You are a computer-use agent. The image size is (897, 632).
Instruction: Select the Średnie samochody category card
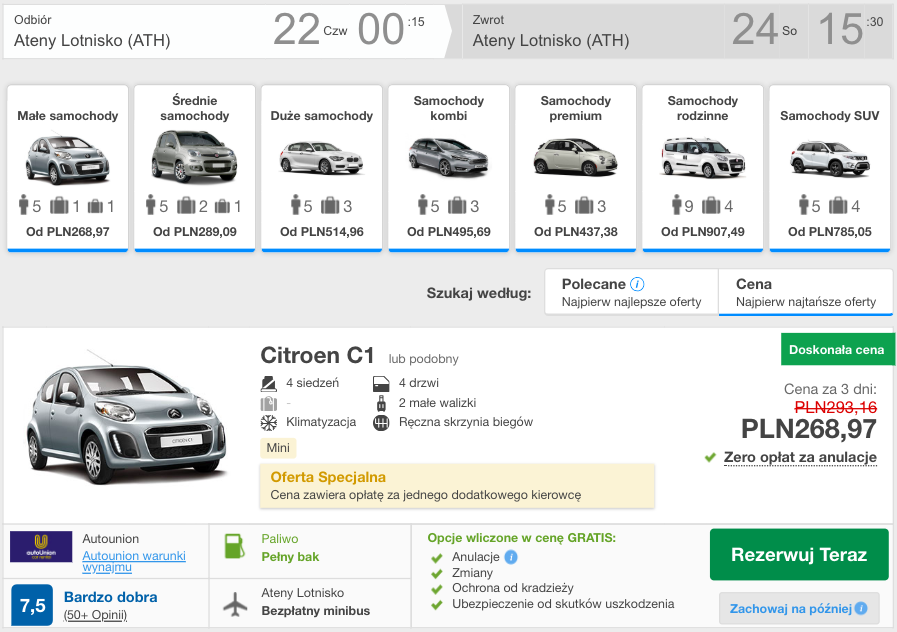click(x=195, y=168)
